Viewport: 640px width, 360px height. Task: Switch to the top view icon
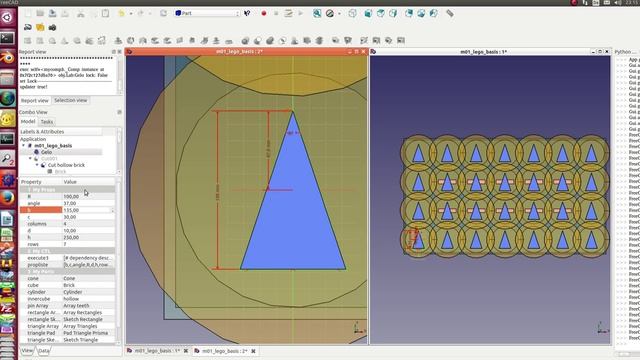point(380,13)
